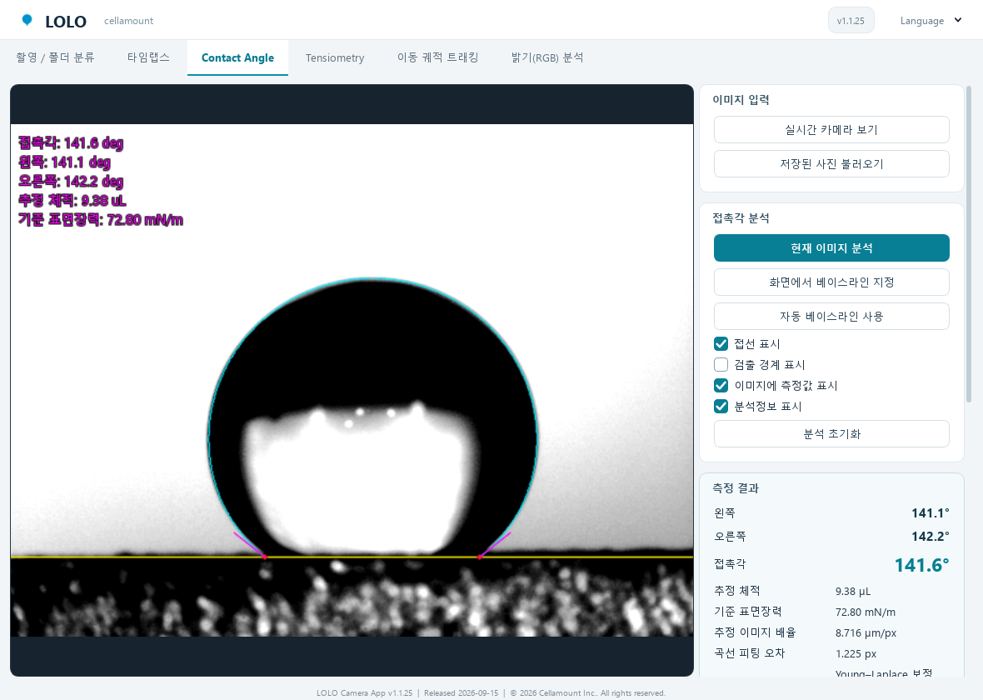This screenshot has width=983, height=700.
Task: Reset with 분석 초기화 button
Action: tap(831, 434)
